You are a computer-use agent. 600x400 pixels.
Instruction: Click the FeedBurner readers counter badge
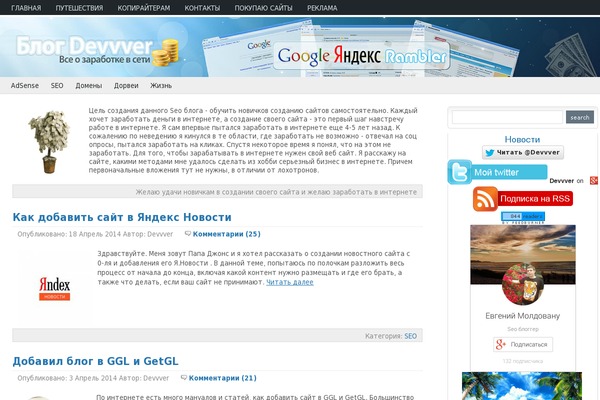tap(523, 218)
